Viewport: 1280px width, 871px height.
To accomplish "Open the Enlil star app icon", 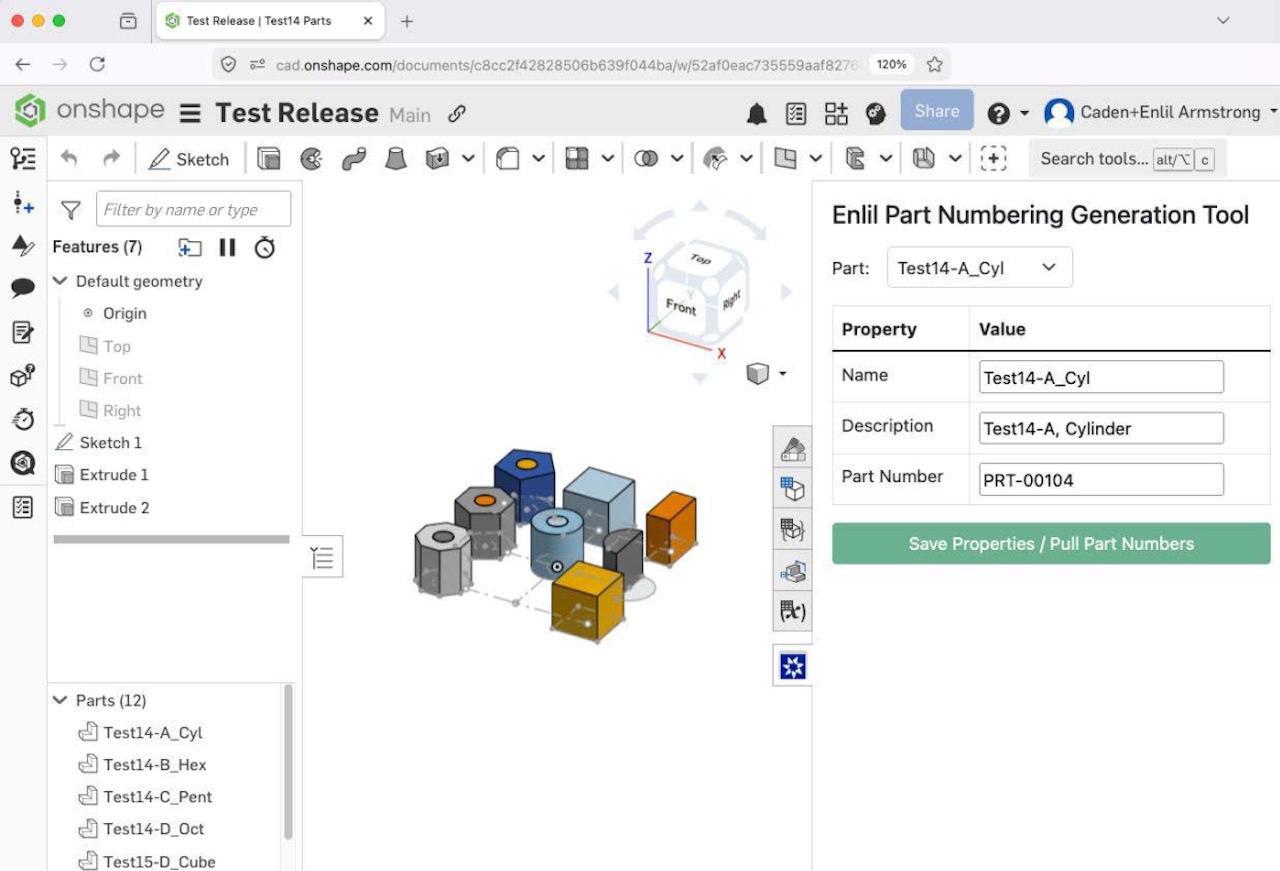I will [793, 666].
